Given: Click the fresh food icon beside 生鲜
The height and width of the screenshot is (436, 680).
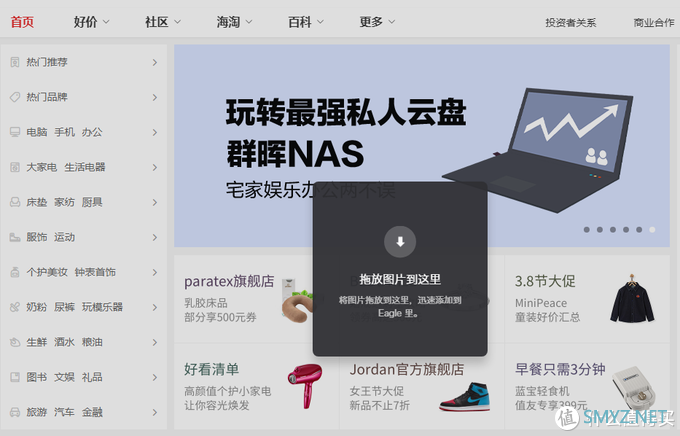Looking at the screenshot, I should click(x=15, y=342).
